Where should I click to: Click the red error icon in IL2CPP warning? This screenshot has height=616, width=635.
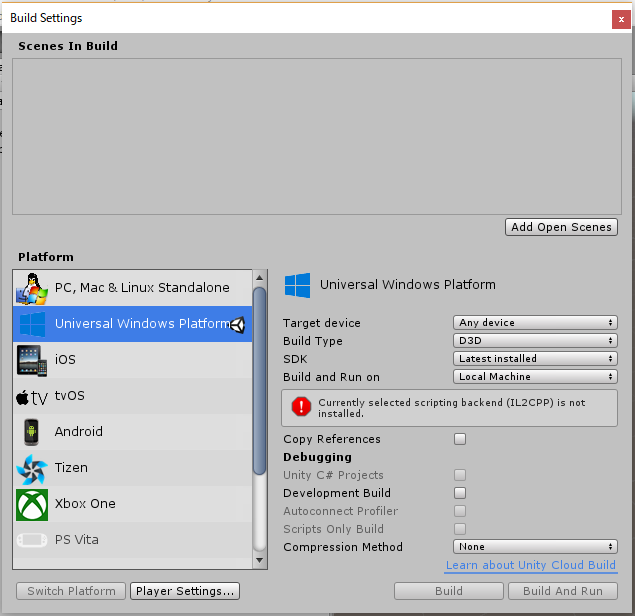point(301,406)
